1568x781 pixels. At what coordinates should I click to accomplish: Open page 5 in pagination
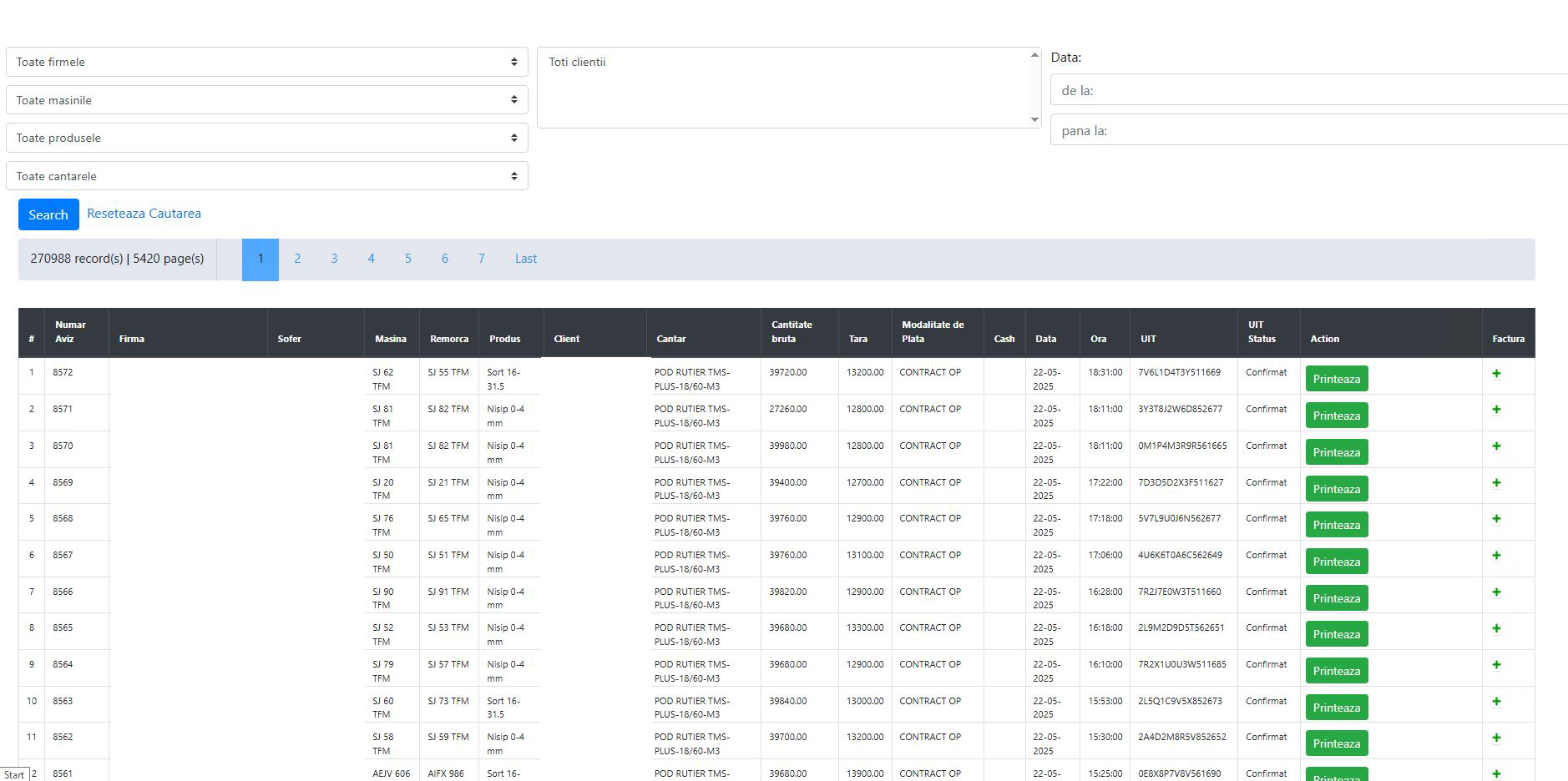pos(407,259)
